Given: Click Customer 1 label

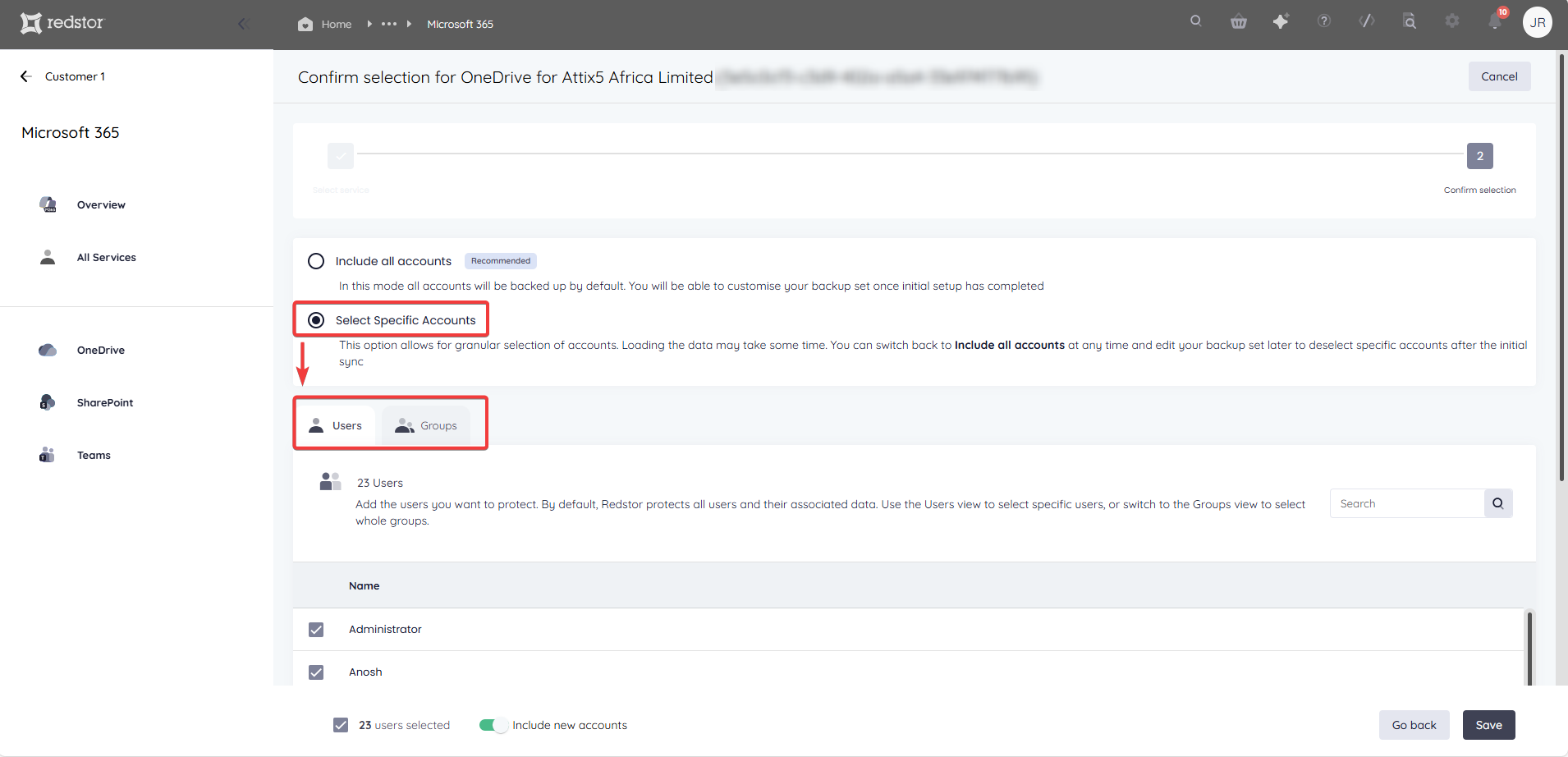Looking at the screenshot, I should click(x=75, y=76).
